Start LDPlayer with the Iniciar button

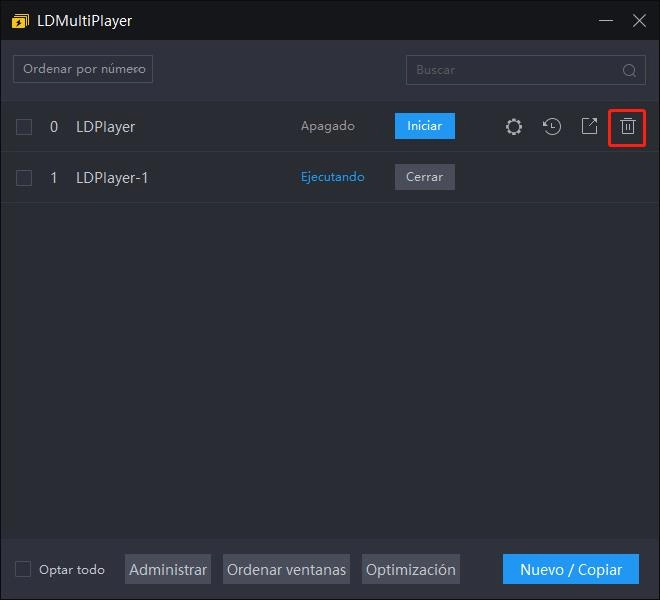point(425,126)
